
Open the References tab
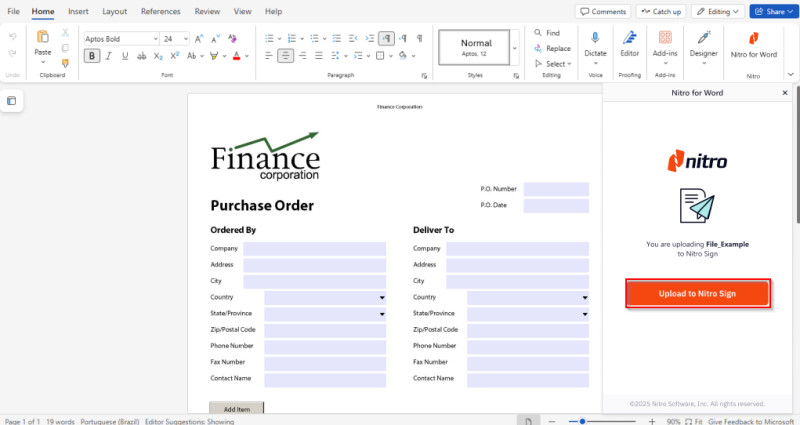tap(161, 11)
